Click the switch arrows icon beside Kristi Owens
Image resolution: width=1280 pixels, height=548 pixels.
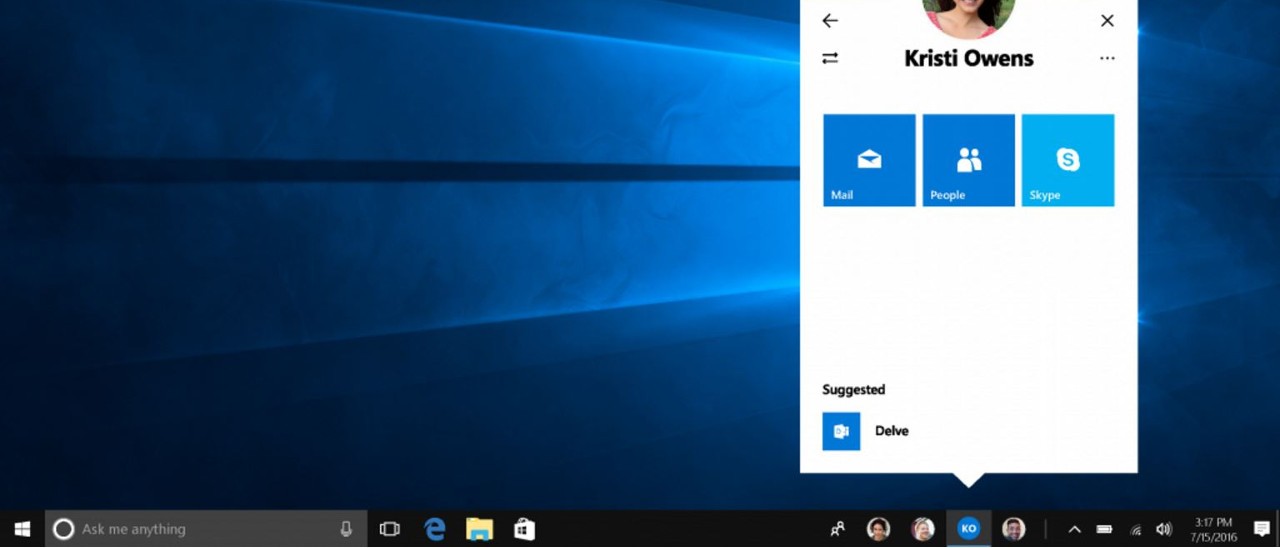(x=830, y=58)
